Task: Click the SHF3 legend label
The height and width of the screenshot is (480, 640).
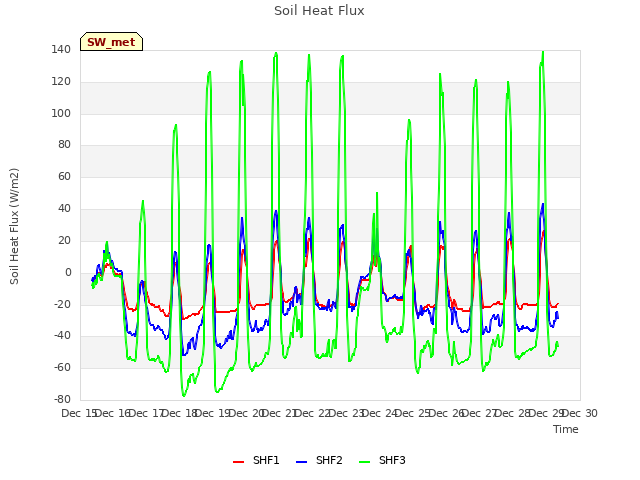Action: (x=392, y=460)
